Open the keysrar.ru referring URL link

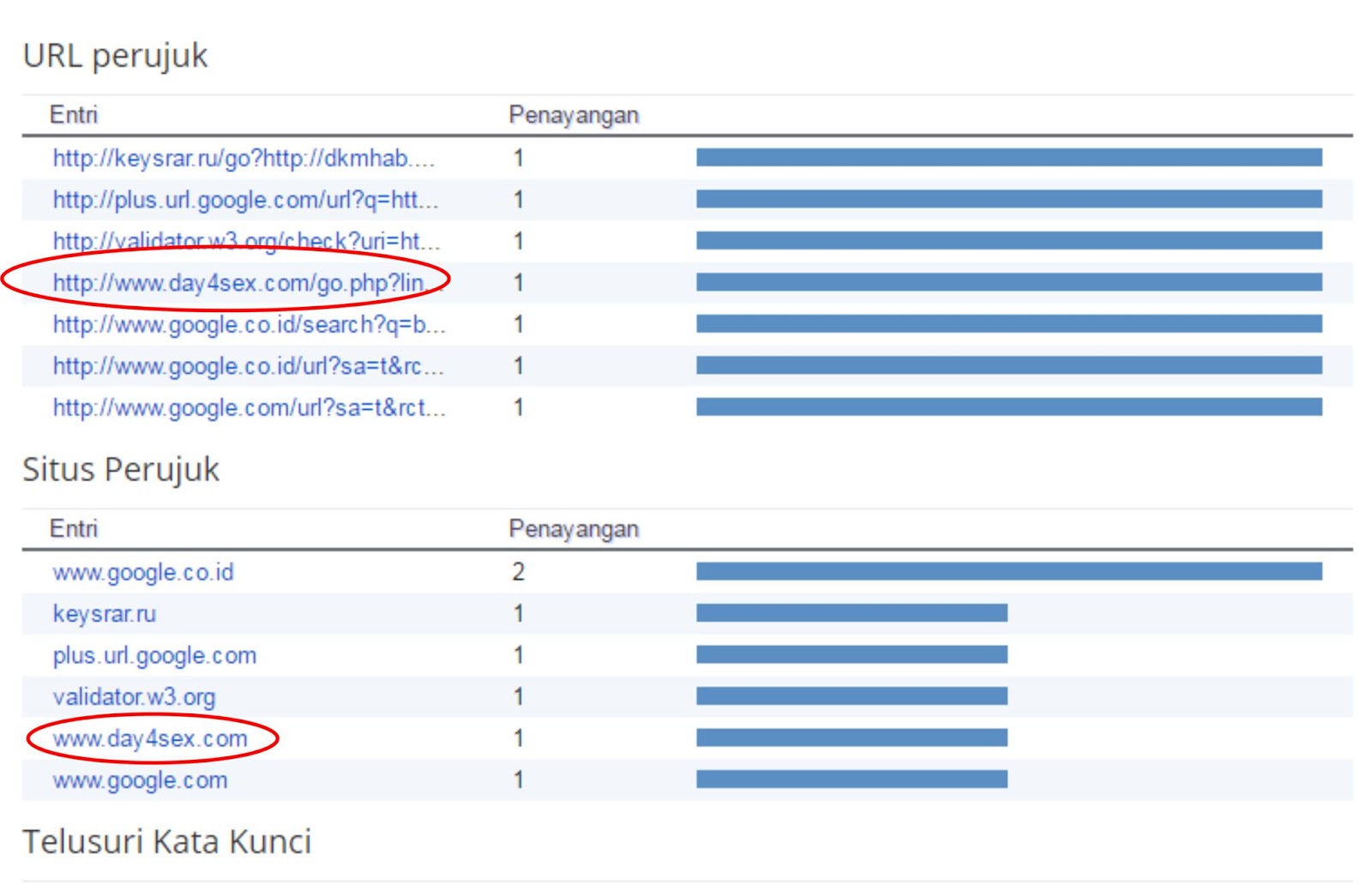click(244, 158)
